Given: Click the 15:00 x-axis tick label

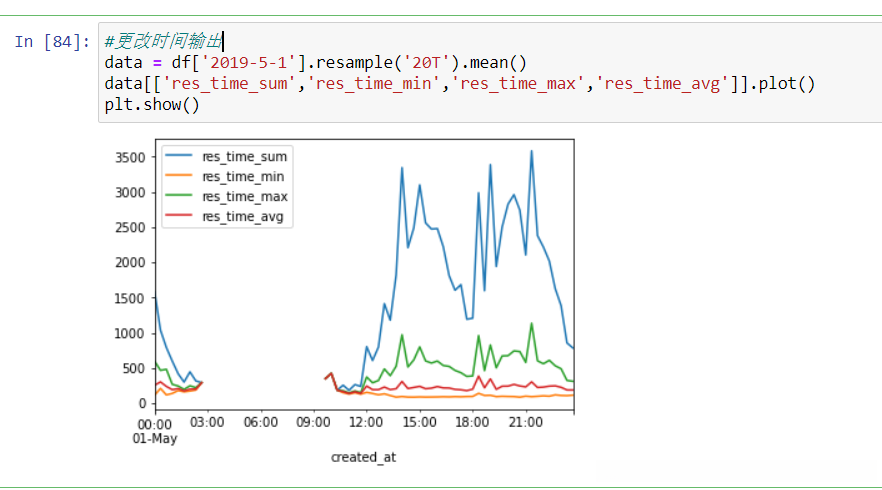Looking at the screenshot, I should tap(420, 422).
